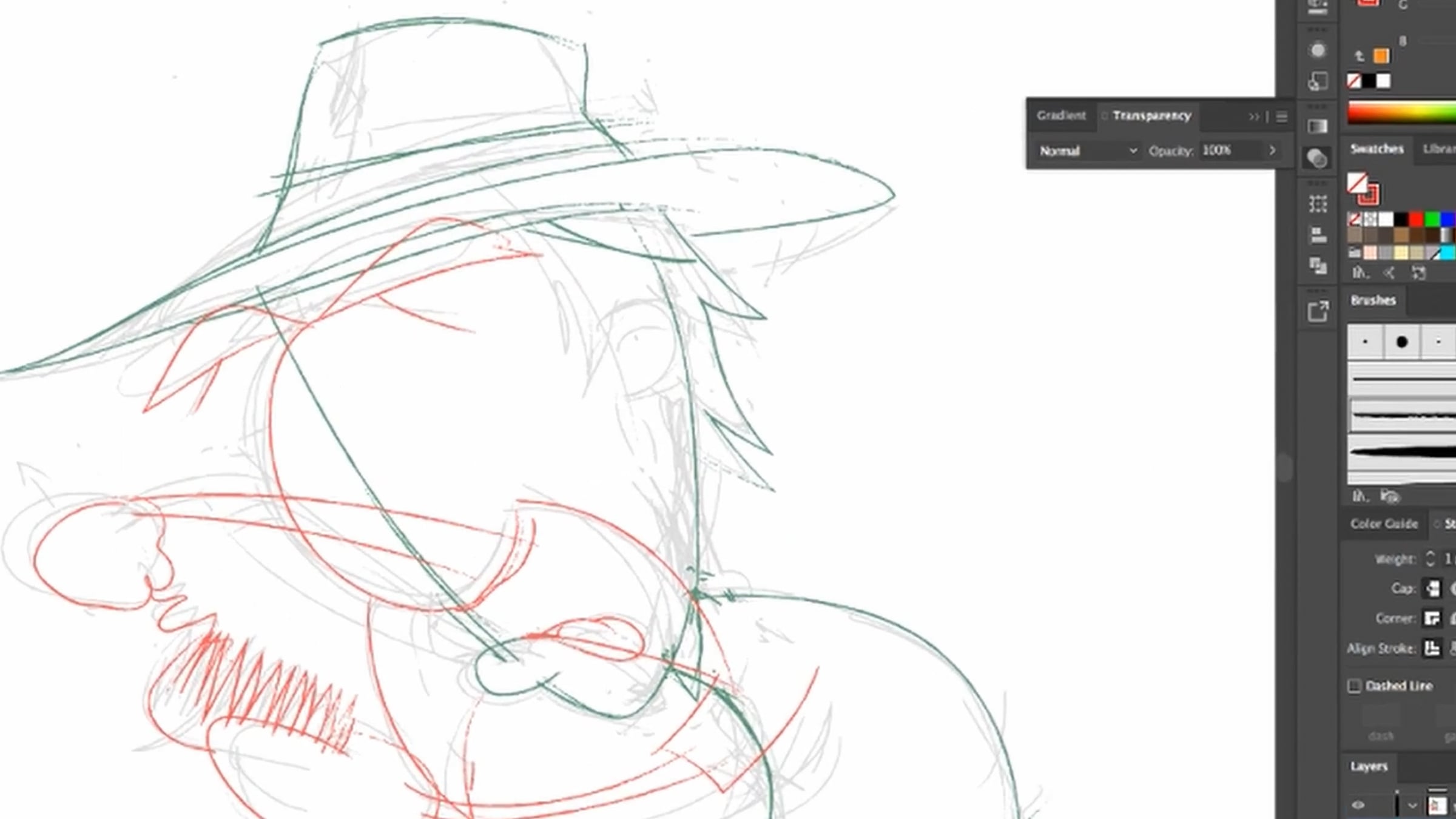Open the Align panel icon
The image size is (1456, 819).
click(x=1317, y=235)
